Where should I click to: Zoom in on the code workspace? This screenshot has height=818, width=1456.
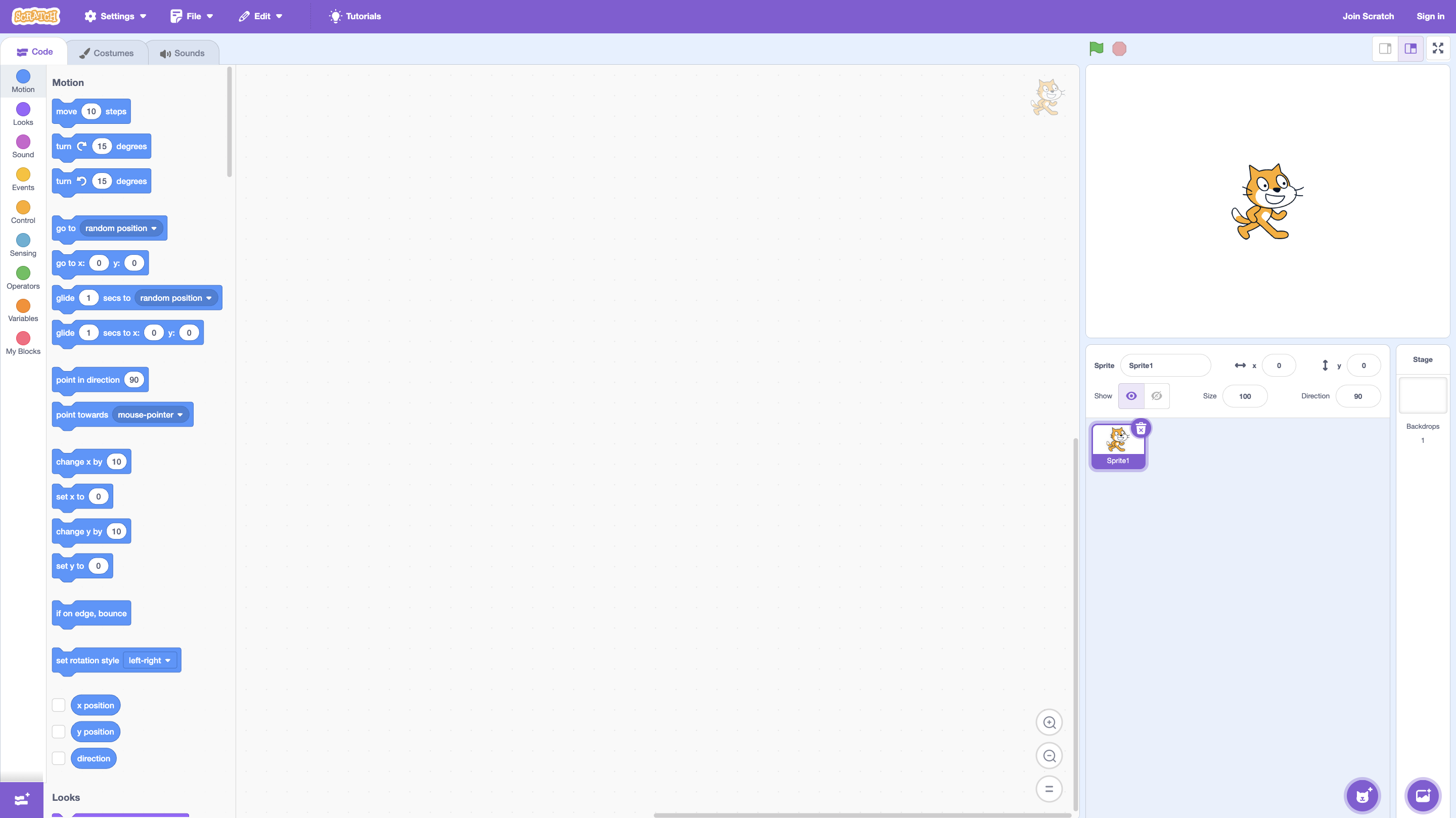tap(1049, 722)
